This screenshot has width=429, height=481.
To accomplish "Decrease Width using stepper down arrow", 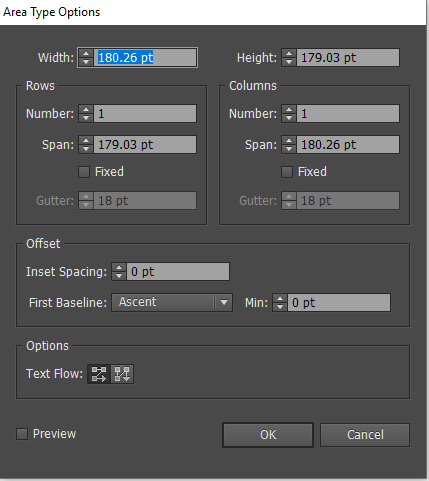I will [86, 62].
